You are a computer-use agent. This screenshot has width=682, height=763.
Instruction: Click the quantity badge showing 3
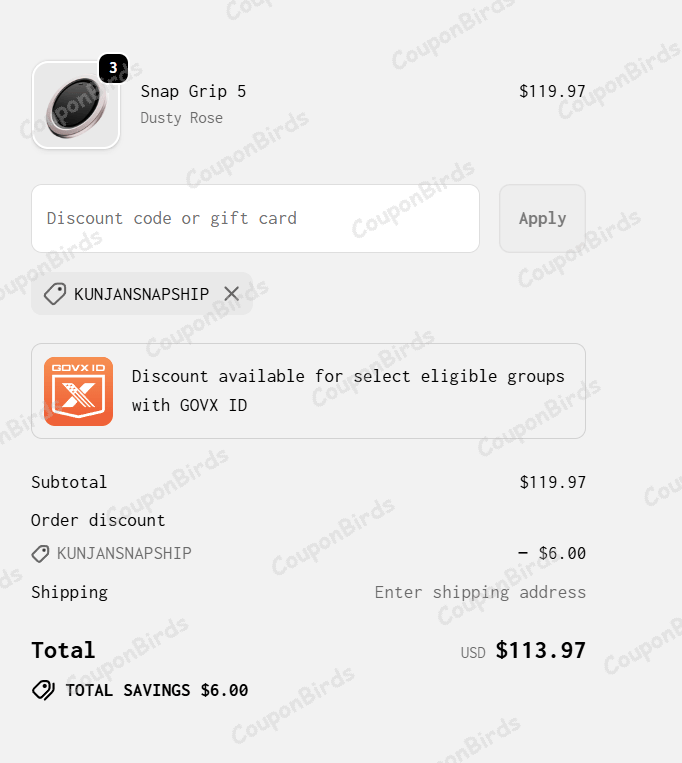pos(113,69)
